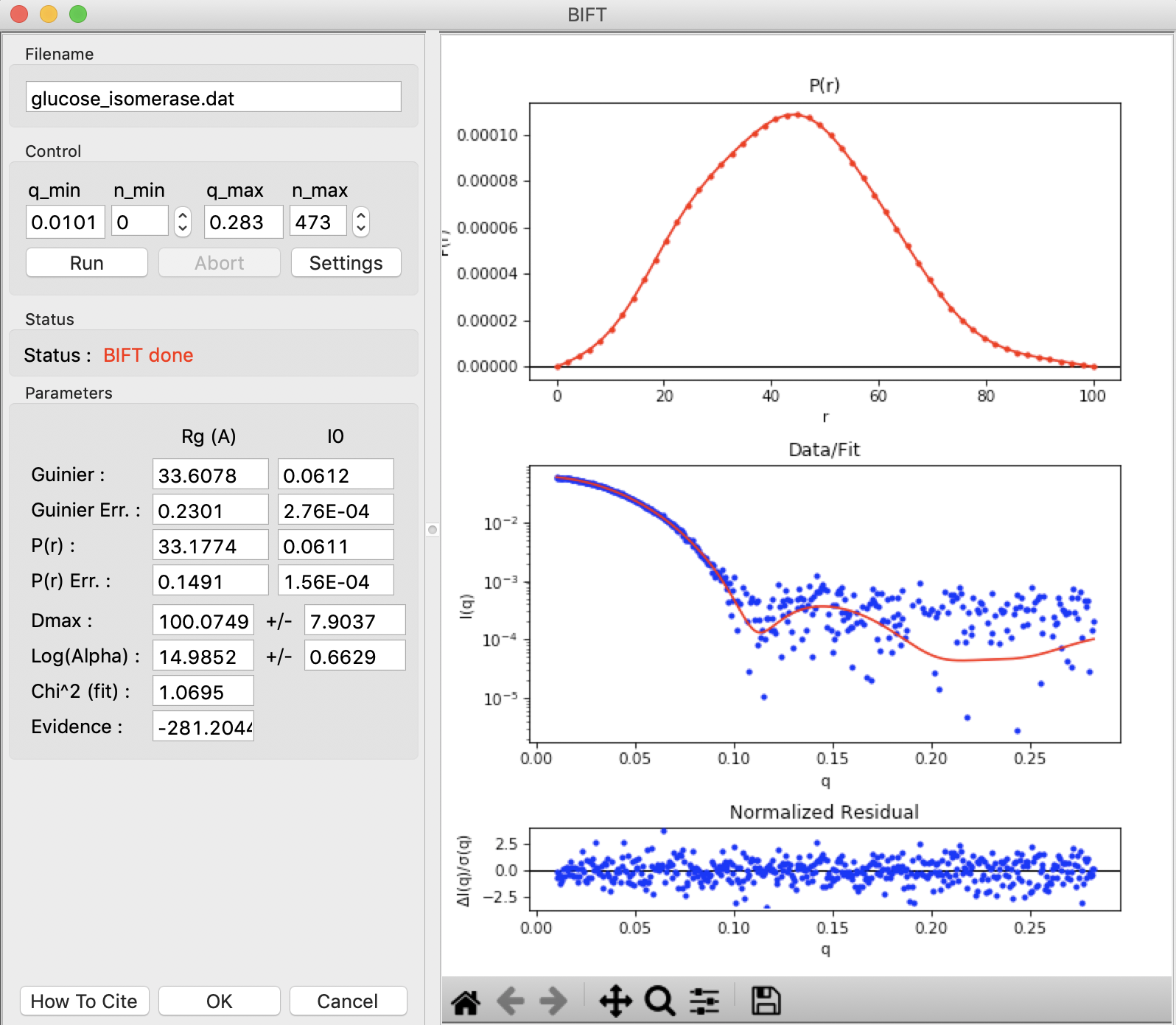Click the Guinier Rg value field
This screenshot has width=1176, height=1025.
pos(211,475)
